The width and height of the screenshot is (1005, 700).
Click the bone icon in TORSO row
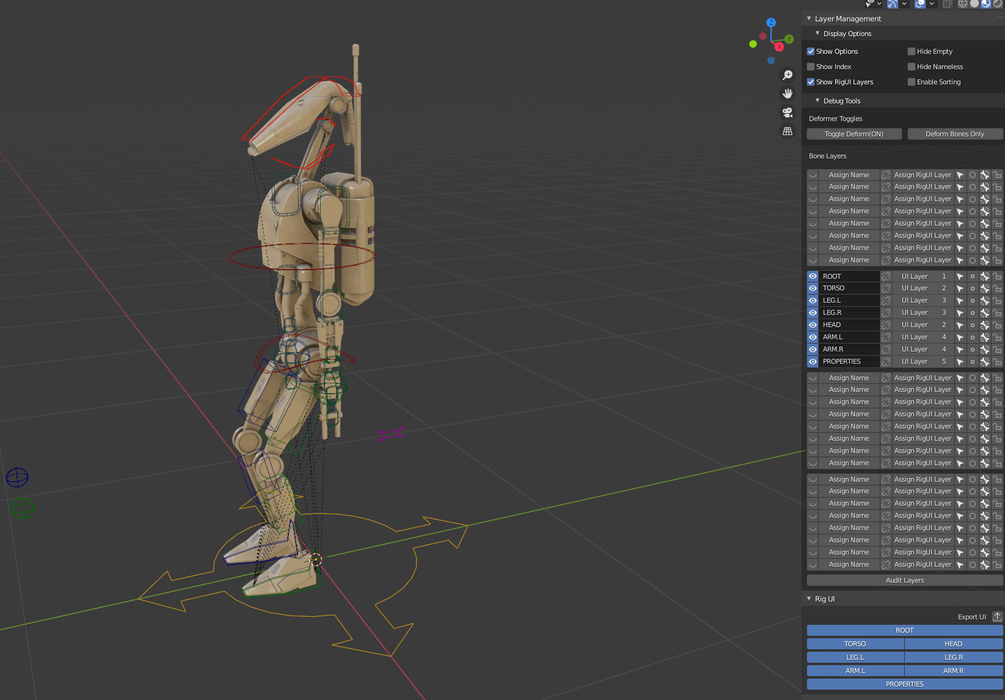click(x=984, y=288)
